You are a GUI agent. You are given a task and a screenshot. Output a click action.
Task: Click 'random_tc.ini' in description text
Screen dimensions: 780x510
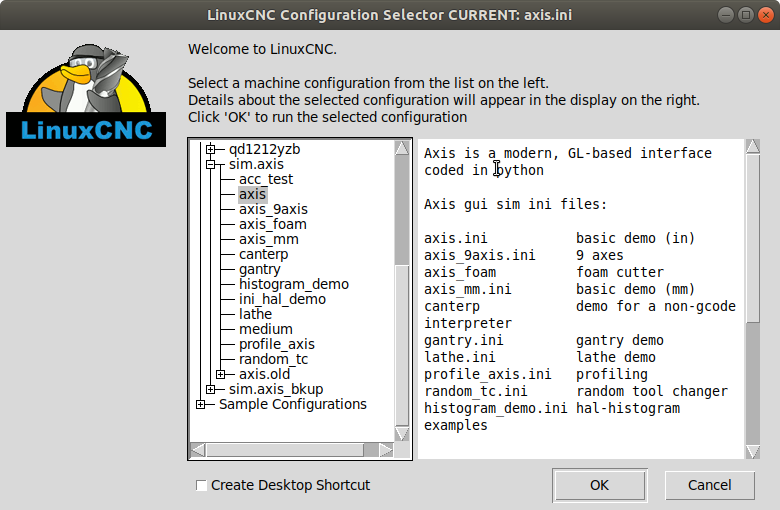[476, 391]
